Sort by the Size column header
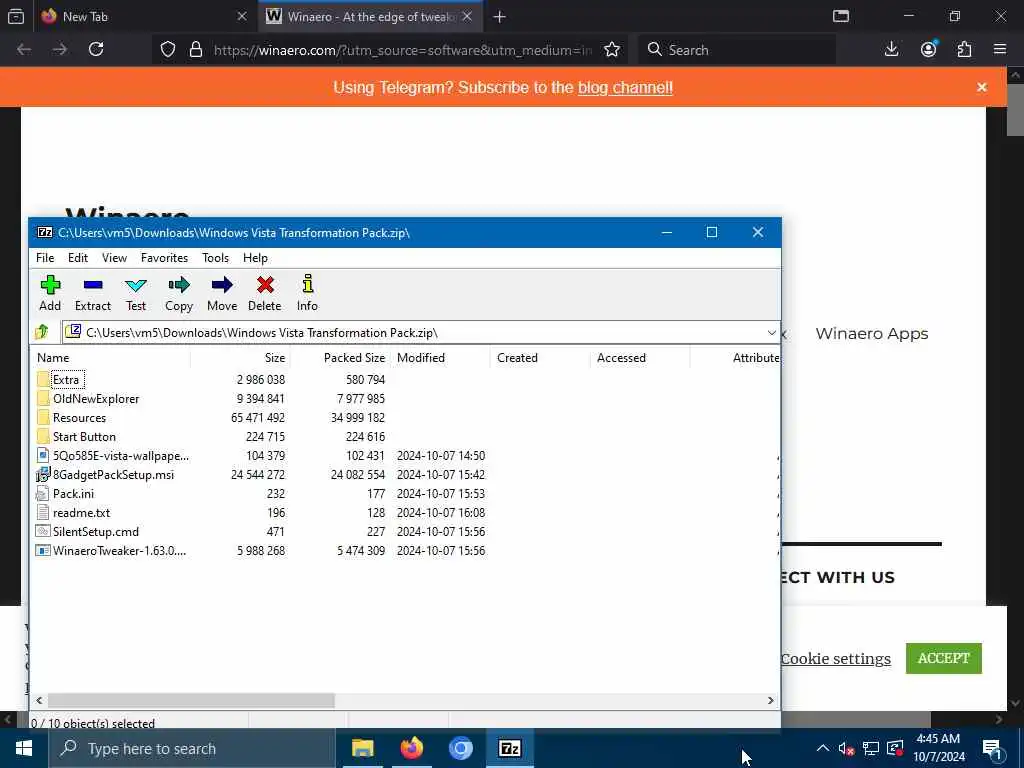Image resolution: width=1024 pixels, height=768 pixels. [x=240, y=358]
